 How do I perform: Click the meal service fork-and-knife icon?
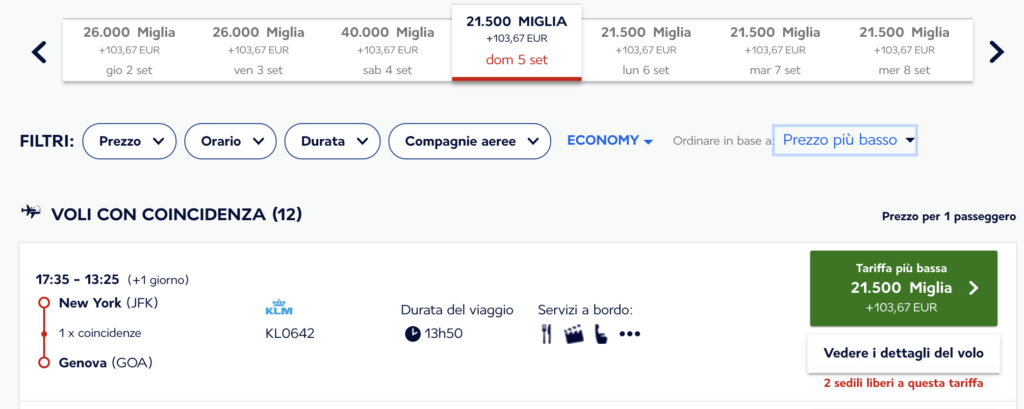click(x=547, y=335)
